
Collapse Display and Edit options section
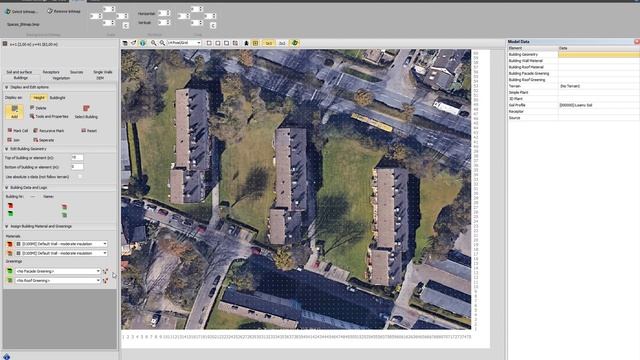[7, 87]
